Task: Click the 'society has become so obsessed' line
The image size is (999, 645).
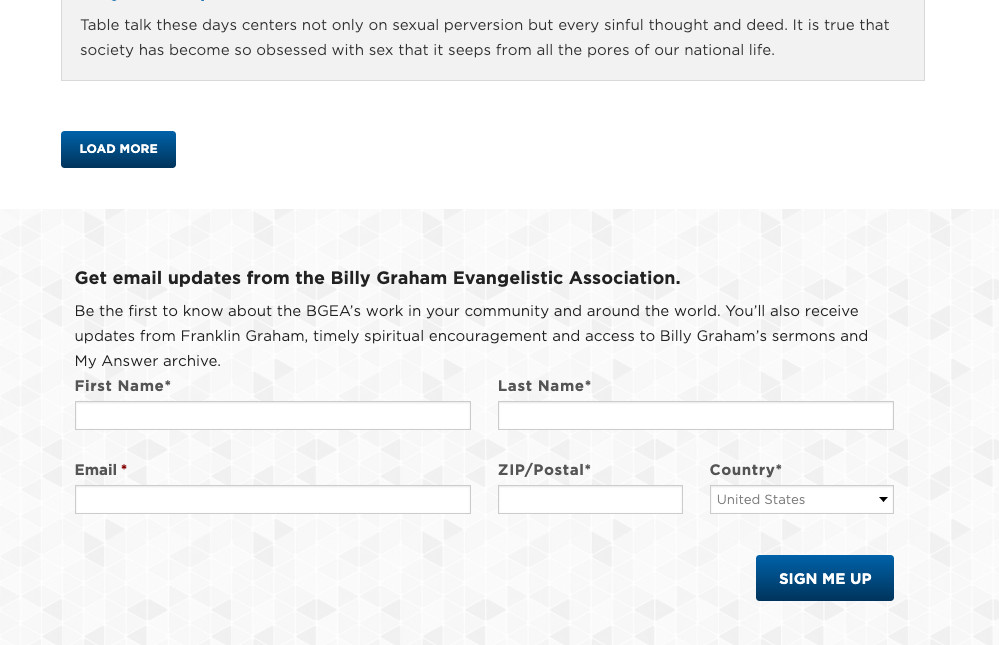Action: [427, 50]
